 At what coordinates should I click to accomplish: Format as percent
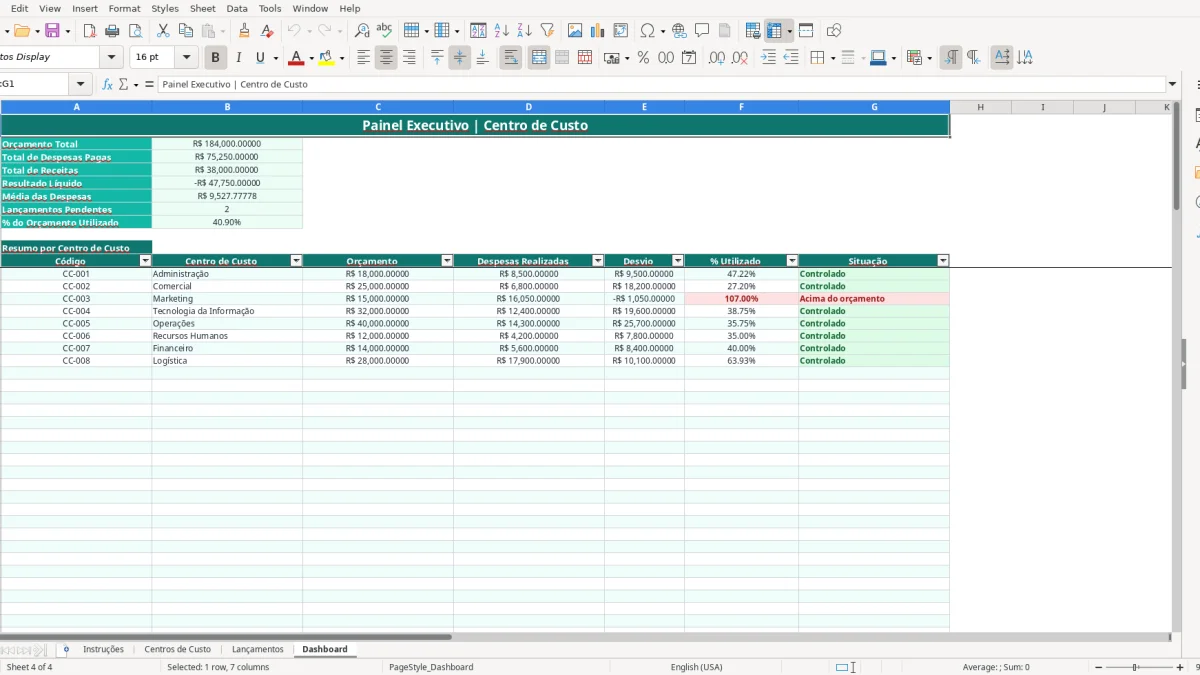click(643, 58)
